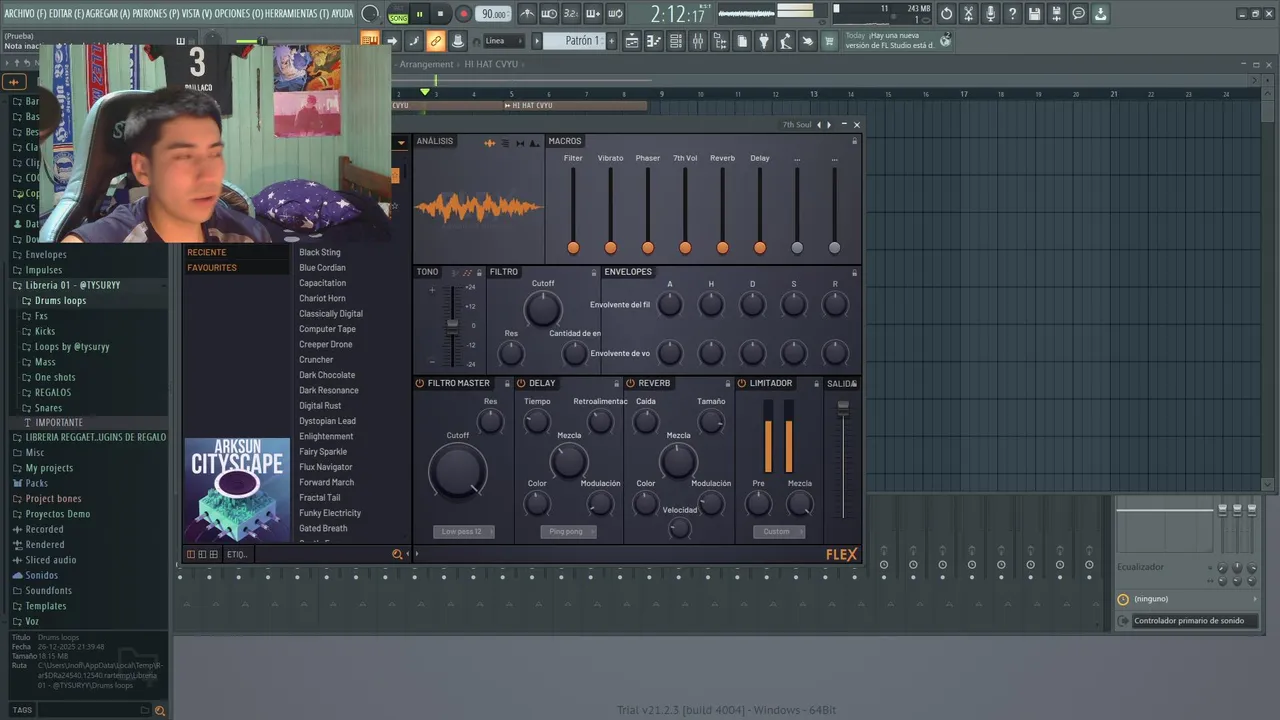Toggle the MACROS section lock
The width and height of the screenshot is (1280, 720).
tap(854, 141)
